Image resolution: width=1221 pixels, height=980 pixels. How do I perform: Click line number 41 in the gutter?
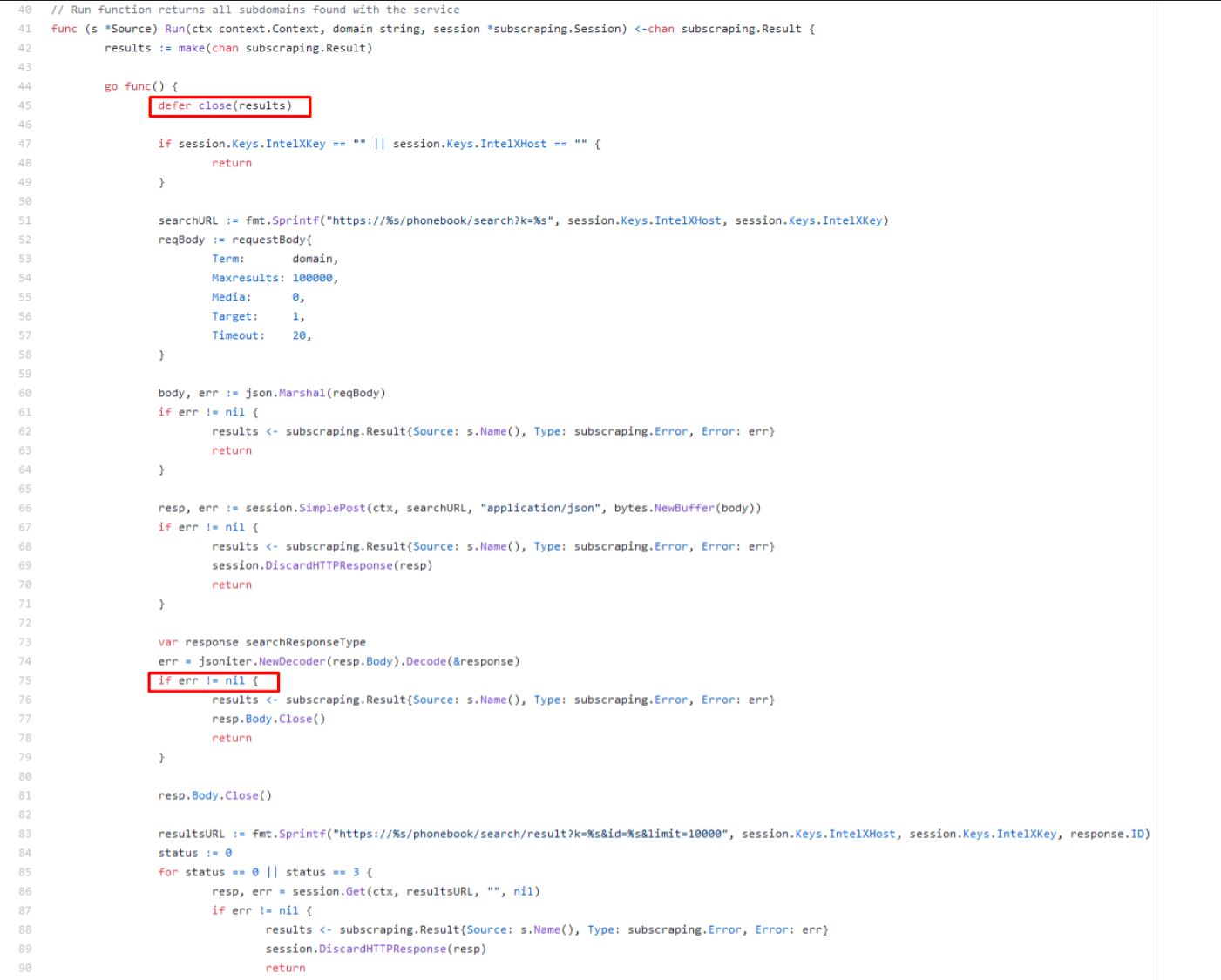24,29
